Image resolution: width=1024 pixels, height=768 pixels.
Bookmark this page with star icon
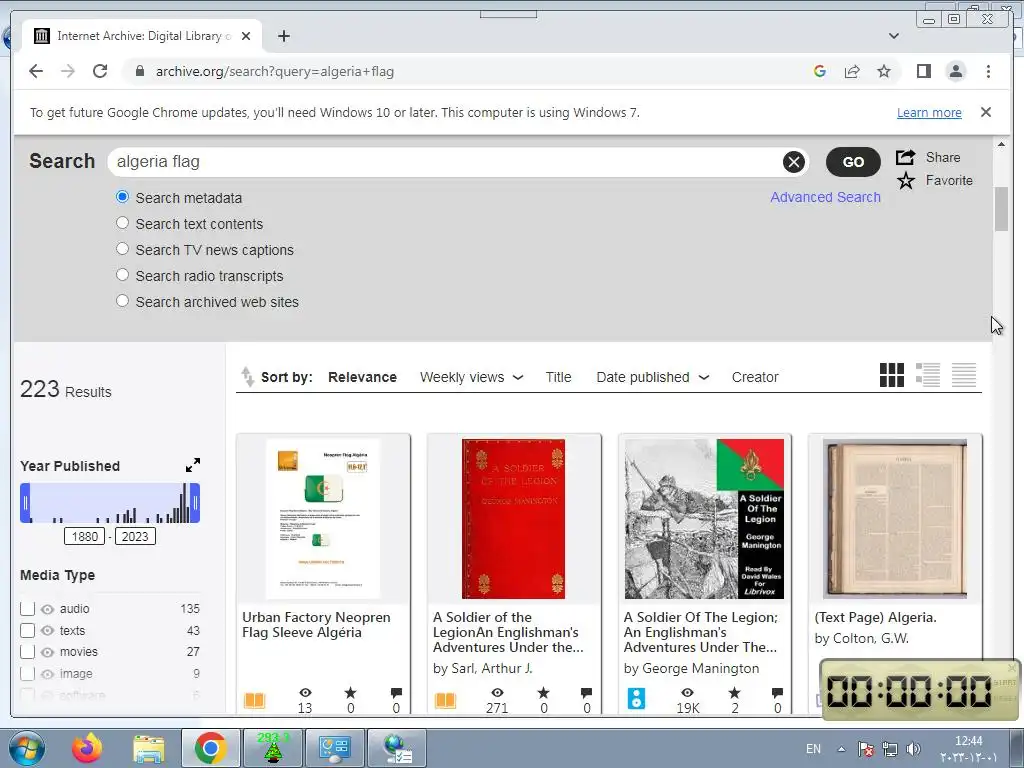[x=884, y=71]
